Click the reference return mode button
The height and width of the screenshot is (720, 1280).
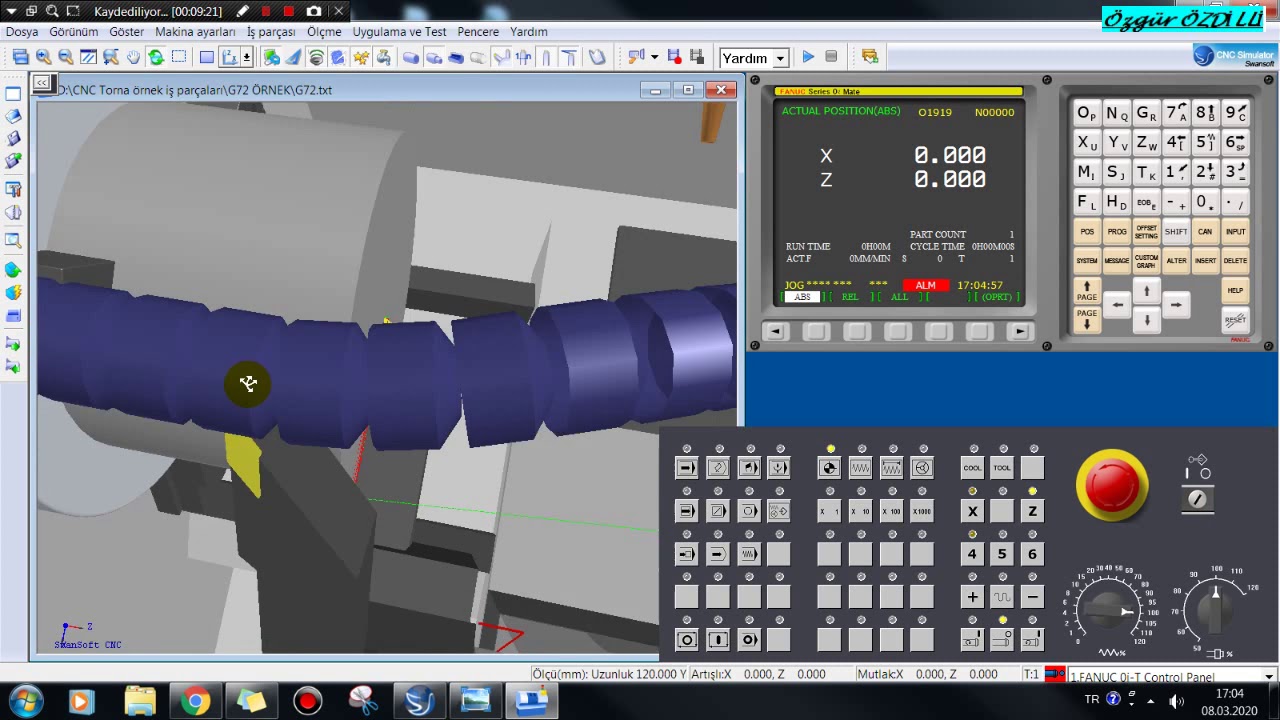829,468
